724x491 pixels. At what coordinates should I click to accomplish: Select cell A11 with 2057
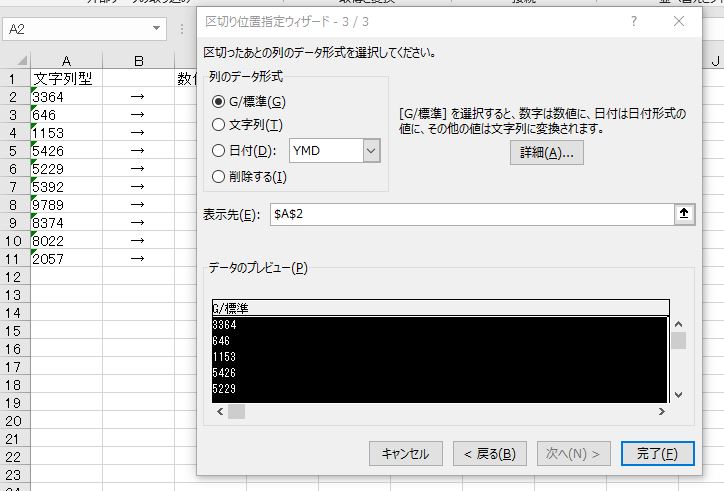coord(66,259)
